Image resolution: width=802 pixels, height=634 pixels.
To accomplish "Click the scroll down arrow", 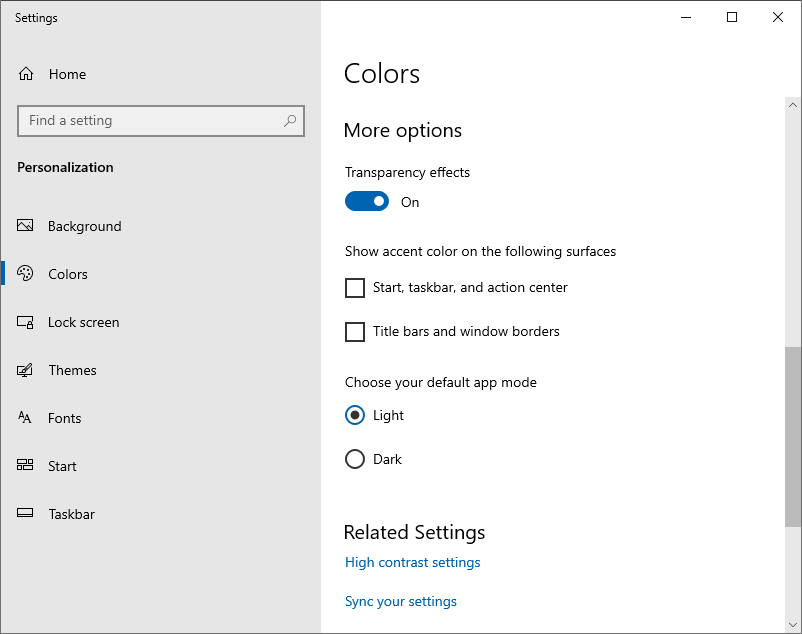I will coord(793,625).
